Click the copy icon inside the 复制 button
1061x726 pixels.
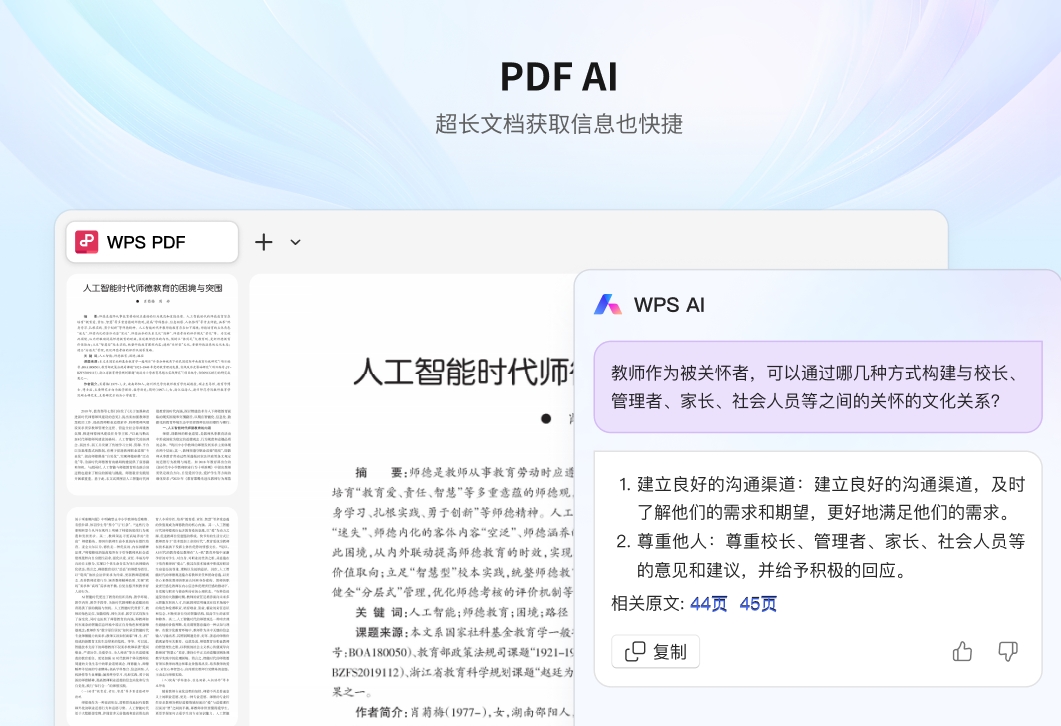637,651
